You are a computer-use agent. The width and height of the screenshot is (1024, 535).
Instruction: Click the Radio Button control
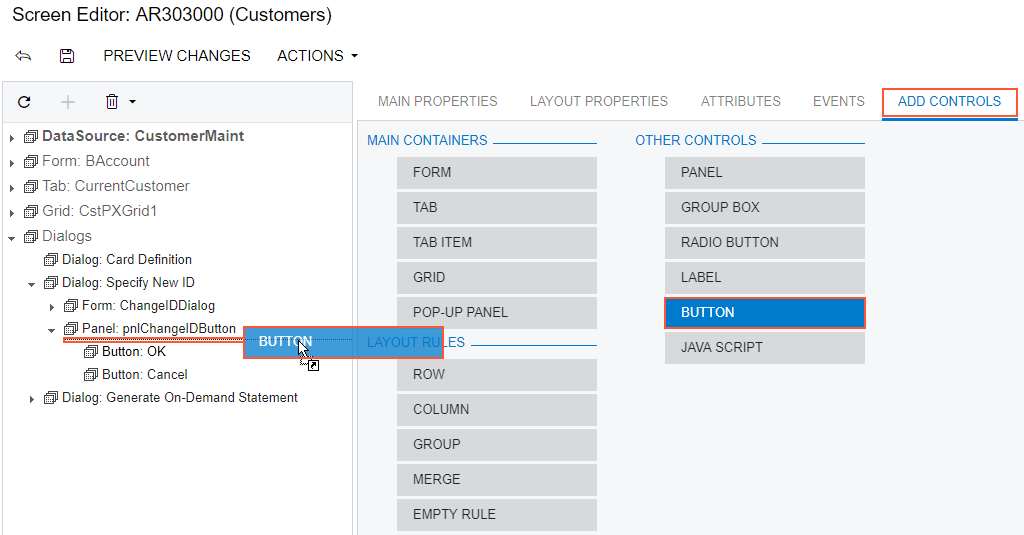(x=765, y=242)
